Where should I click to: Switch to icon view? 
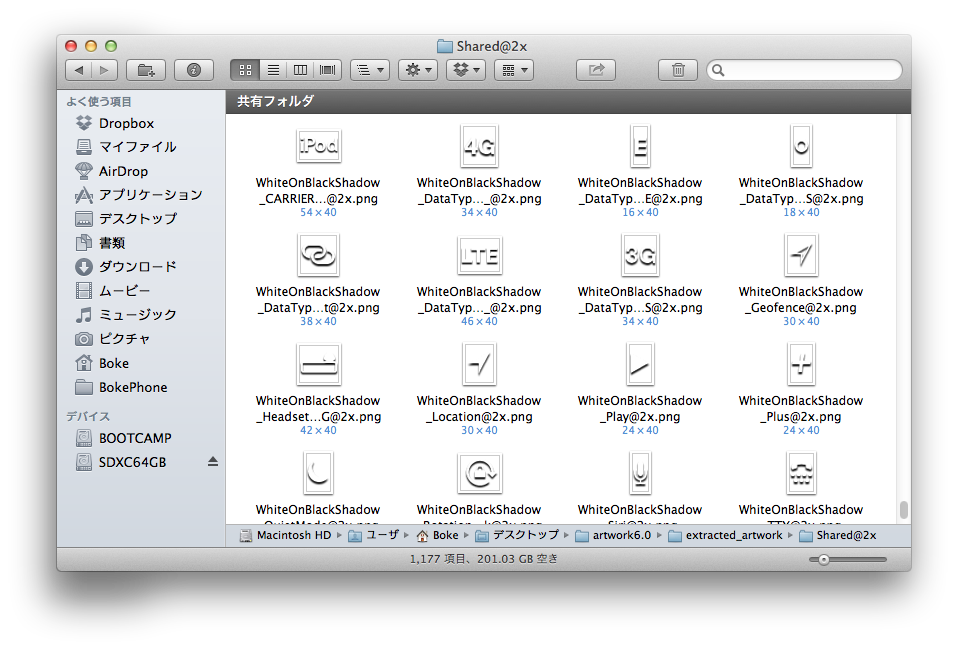point(245,70)
